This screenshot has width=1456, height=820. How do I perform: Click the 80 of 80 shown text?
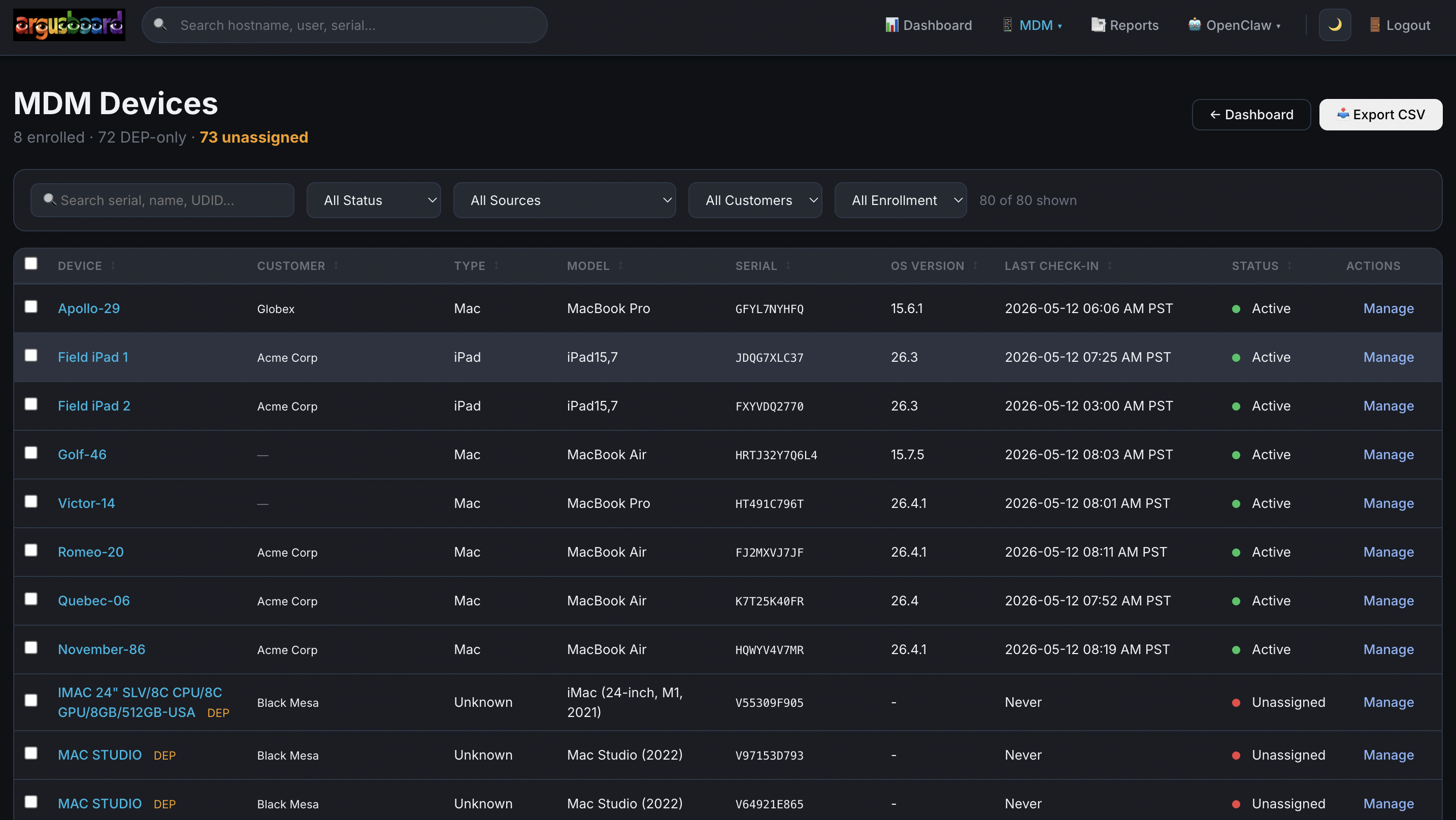click(x=1028, y=200)
